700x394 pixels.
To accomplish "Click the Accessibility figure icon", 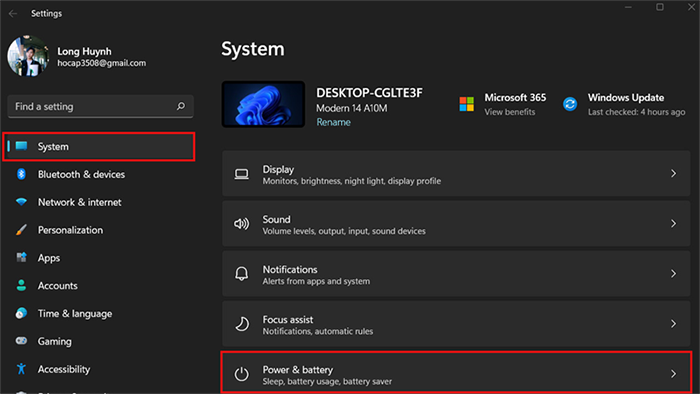I will pyautogui.click(x=21, y=369).
